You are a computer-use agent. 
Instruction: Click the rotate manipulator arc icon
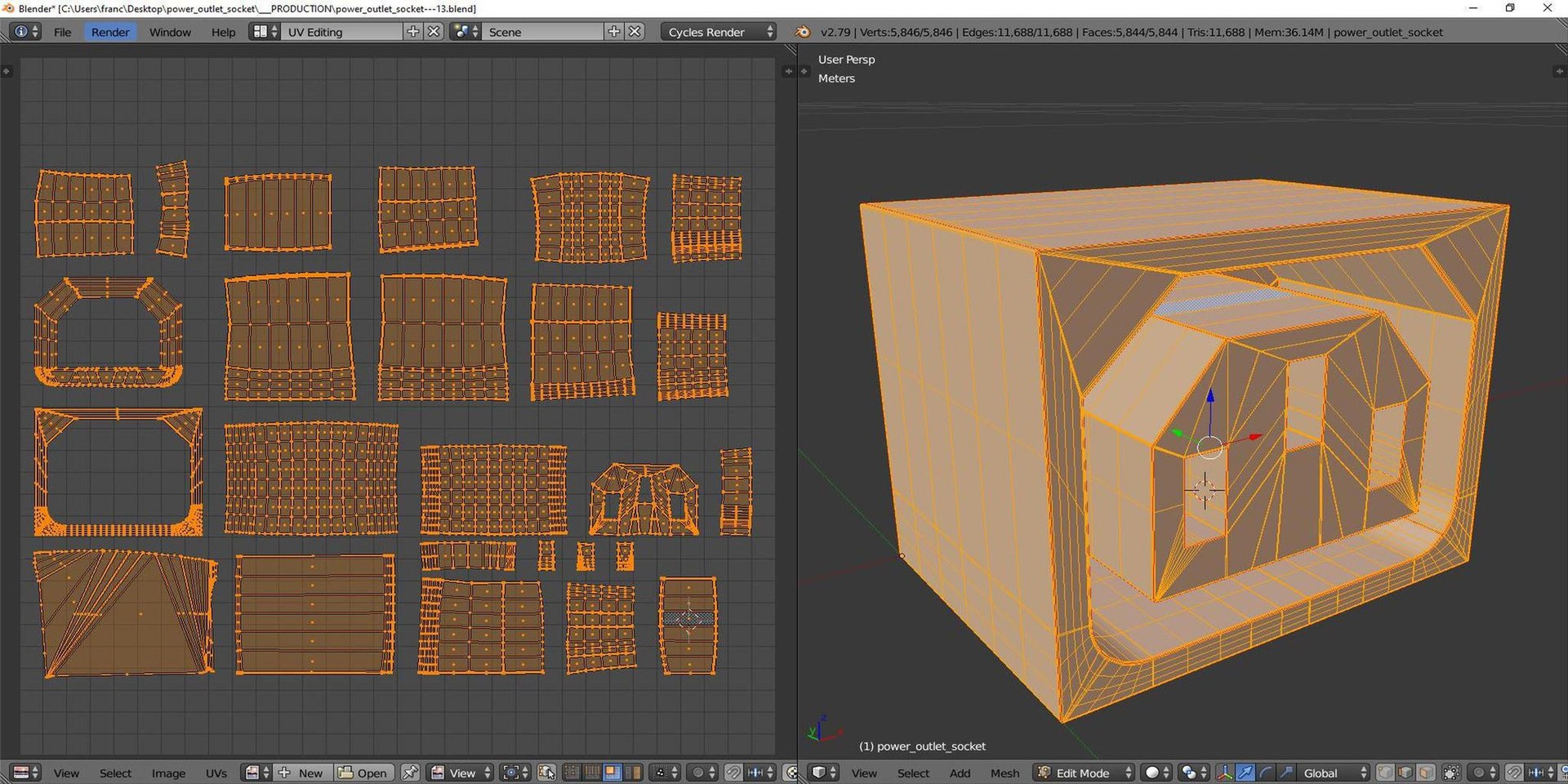coord(1265,773)
